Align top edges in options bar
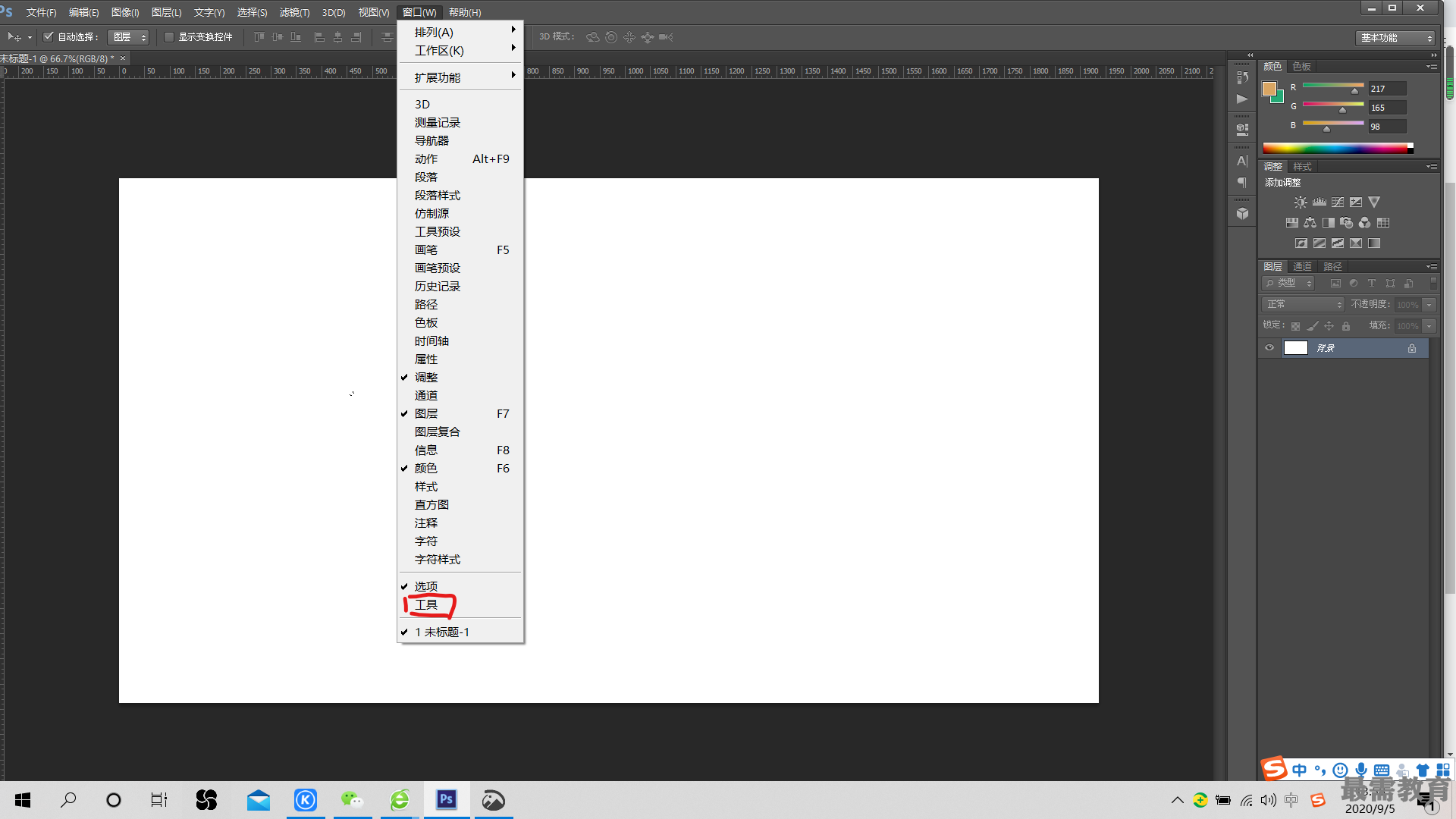 pyautogui.click(x=259, y=37)
